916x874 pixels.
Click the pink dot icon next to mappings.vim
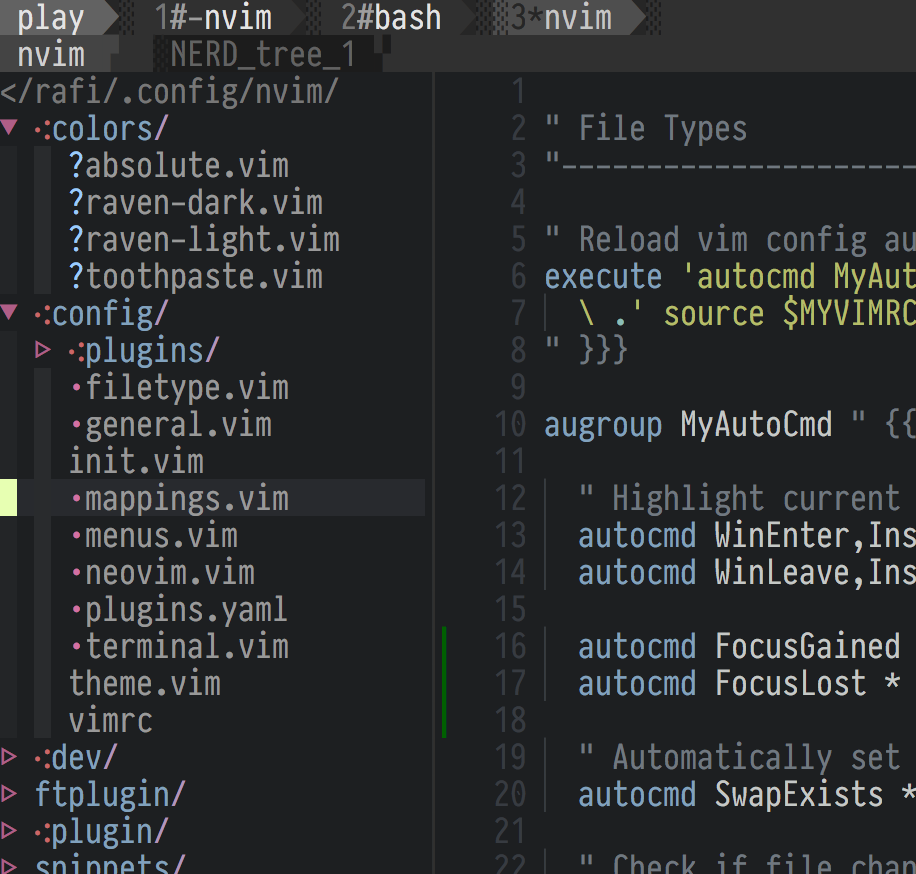point(78,498)
